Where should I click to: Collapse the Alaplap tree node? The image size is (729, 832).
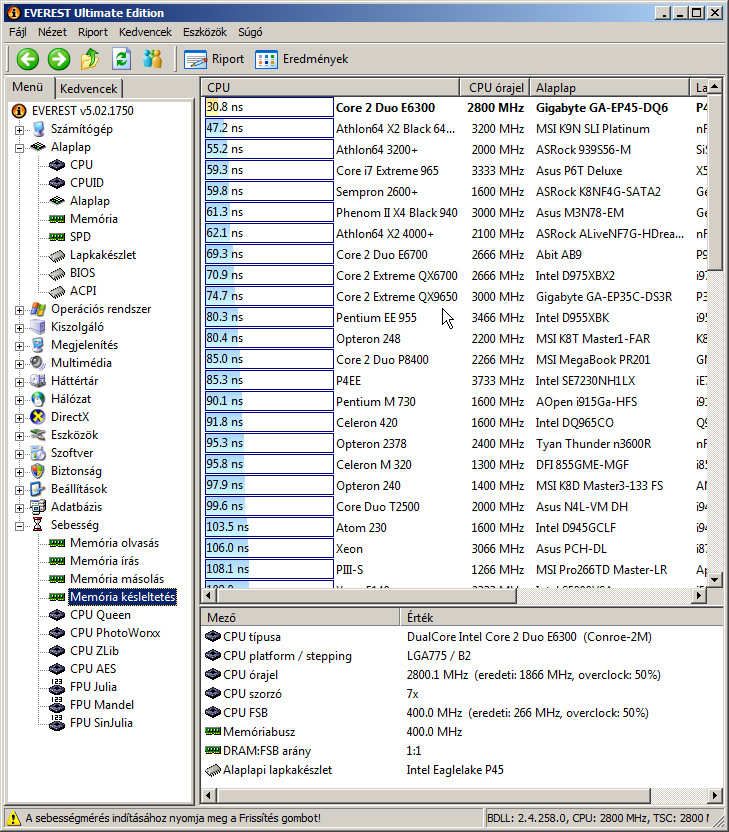(x=20, y=147)
